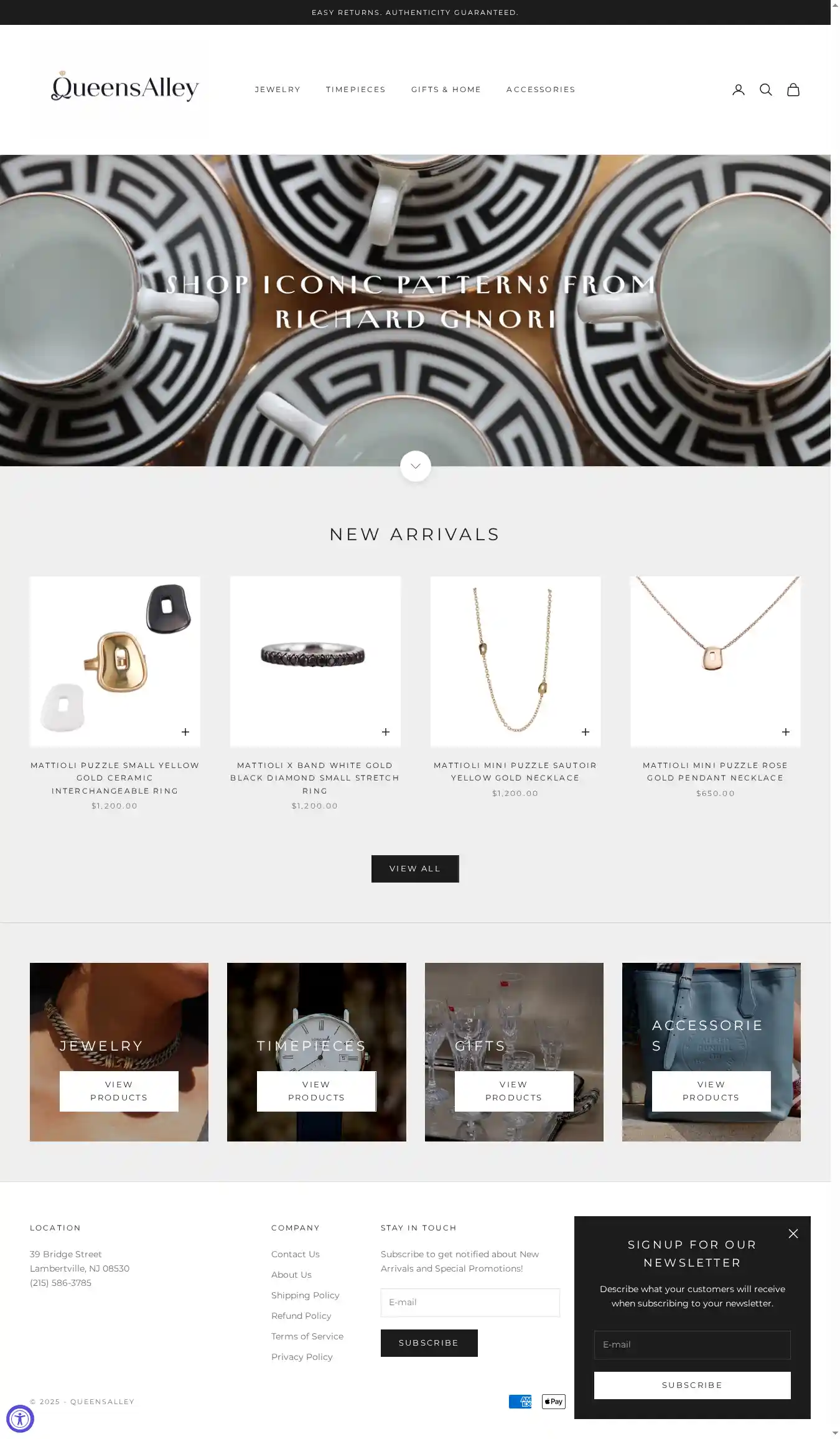Click the hero scroll-down chevron button

[415, 466]
